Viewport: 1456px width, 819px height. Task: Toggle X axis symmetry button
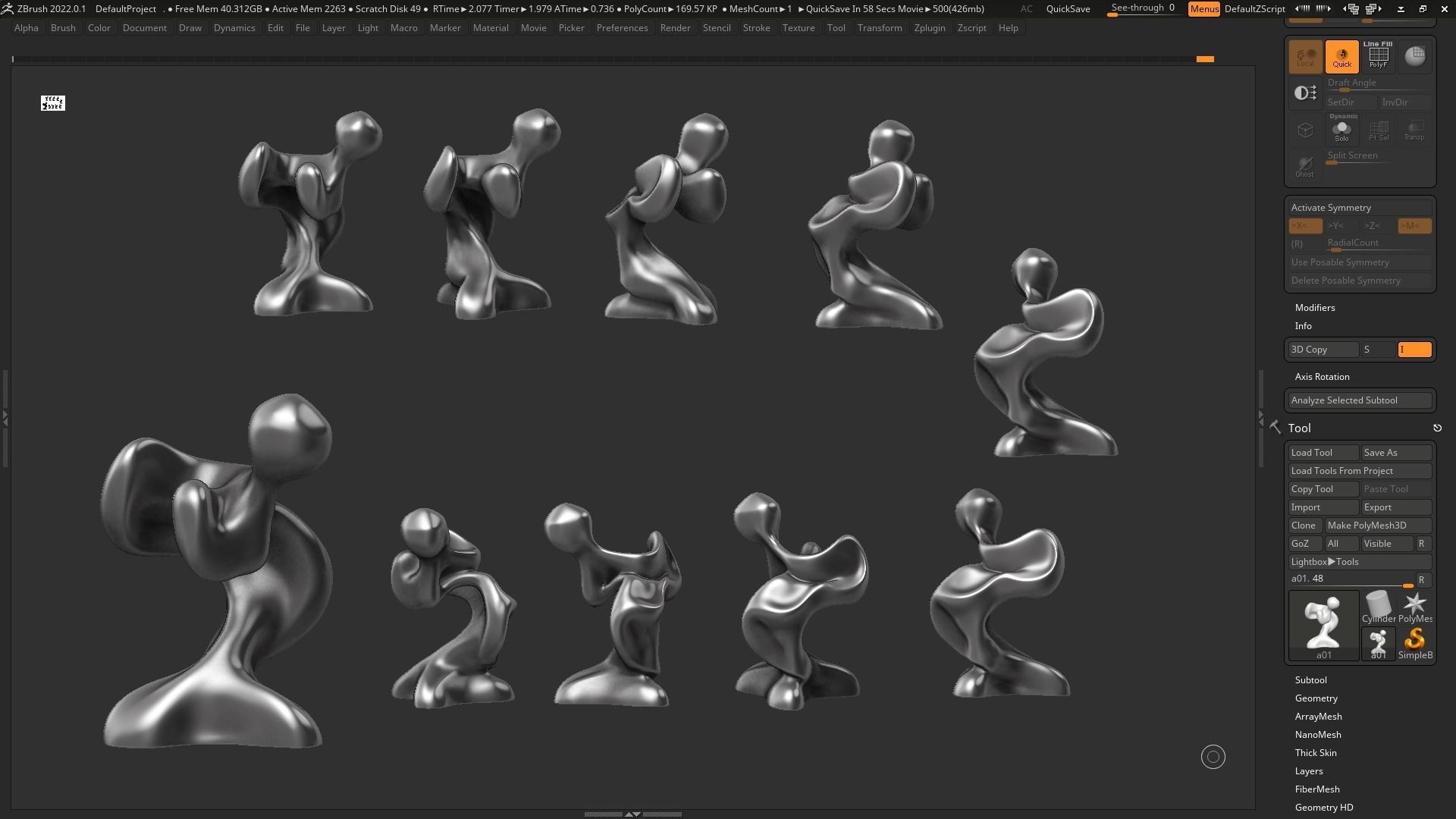[1304, 226]
